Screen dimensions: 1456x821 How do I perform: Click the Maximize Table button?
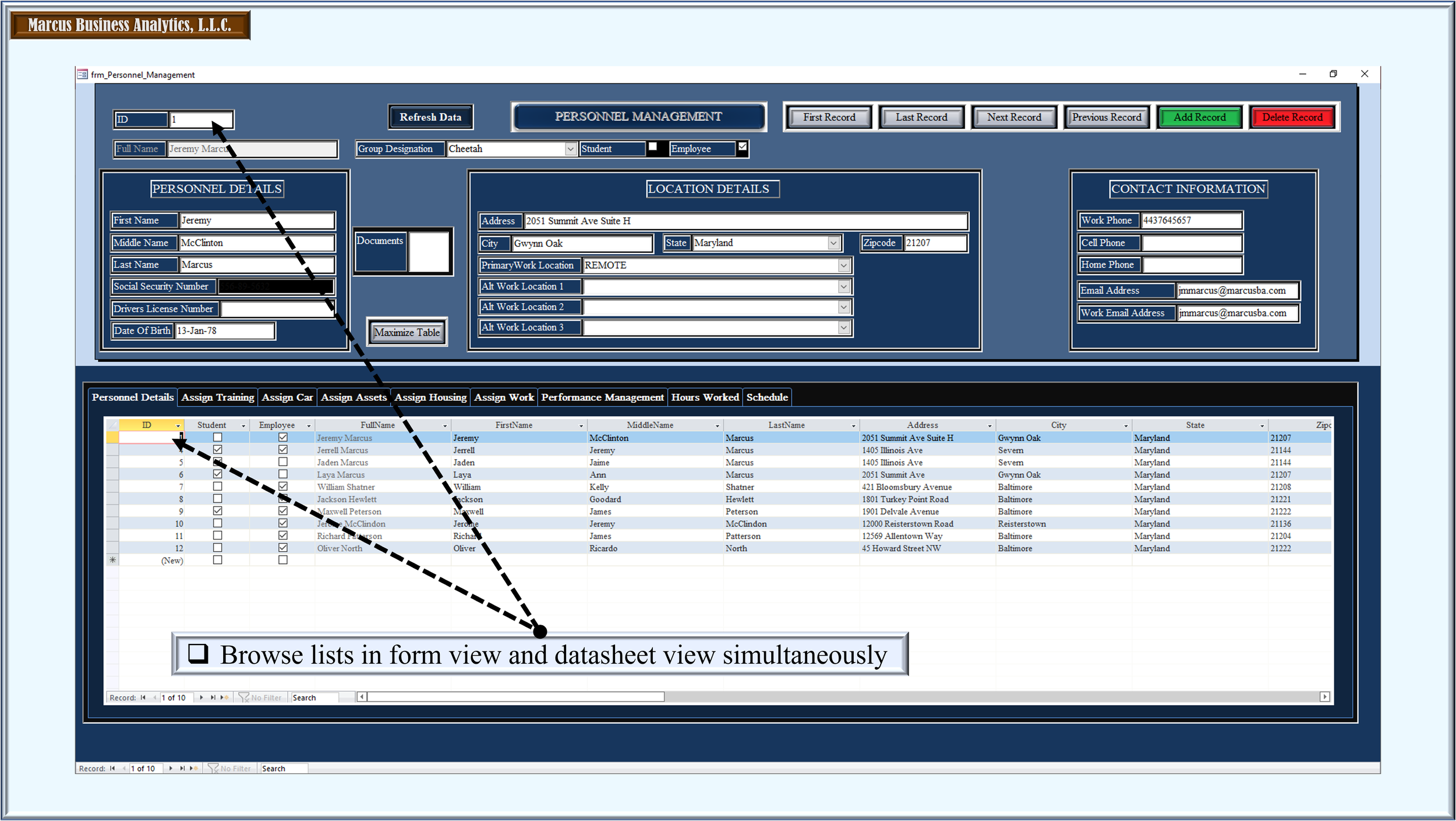407,332
